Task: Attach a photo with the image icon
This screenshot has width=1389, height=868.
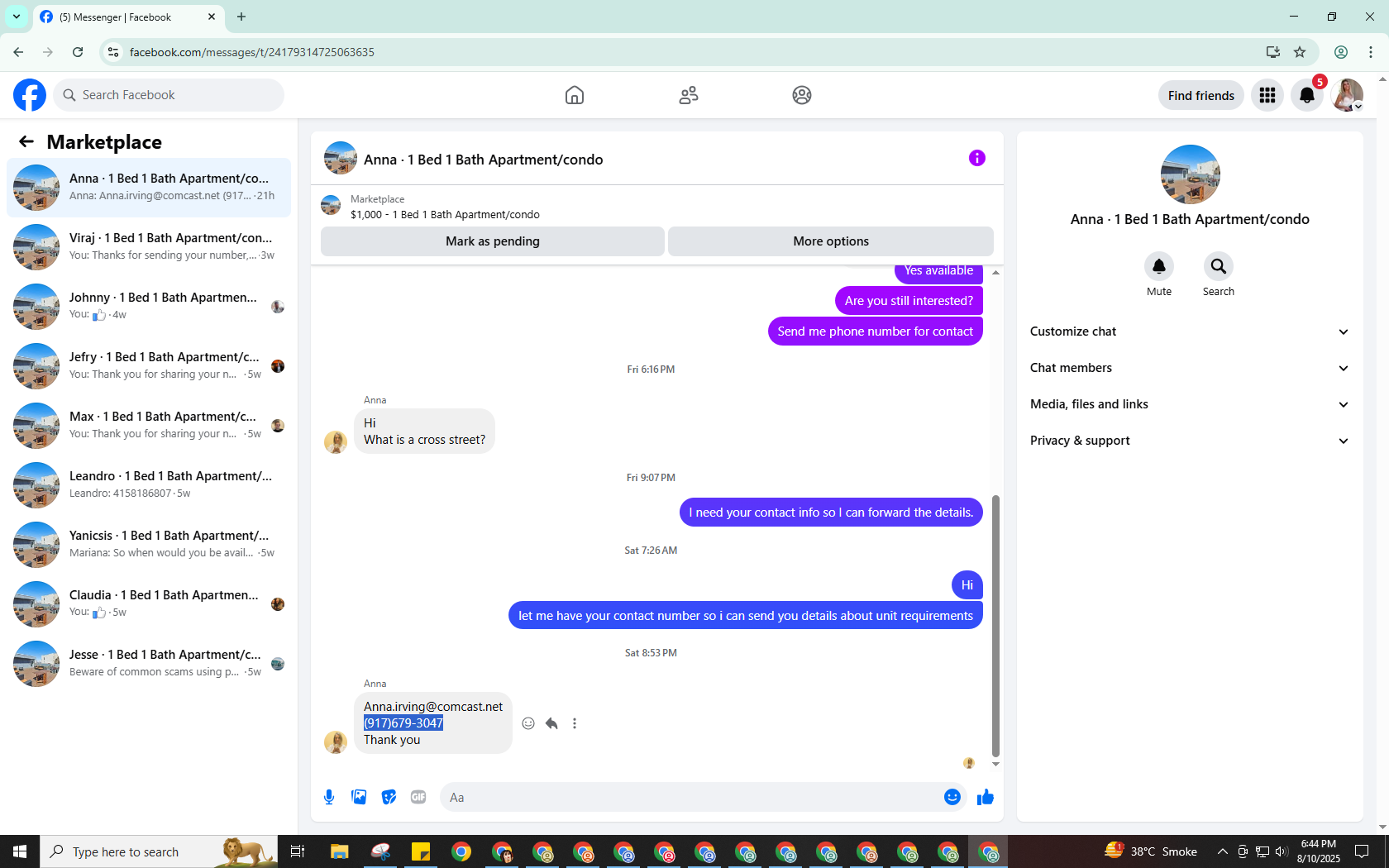Action: 359,797
